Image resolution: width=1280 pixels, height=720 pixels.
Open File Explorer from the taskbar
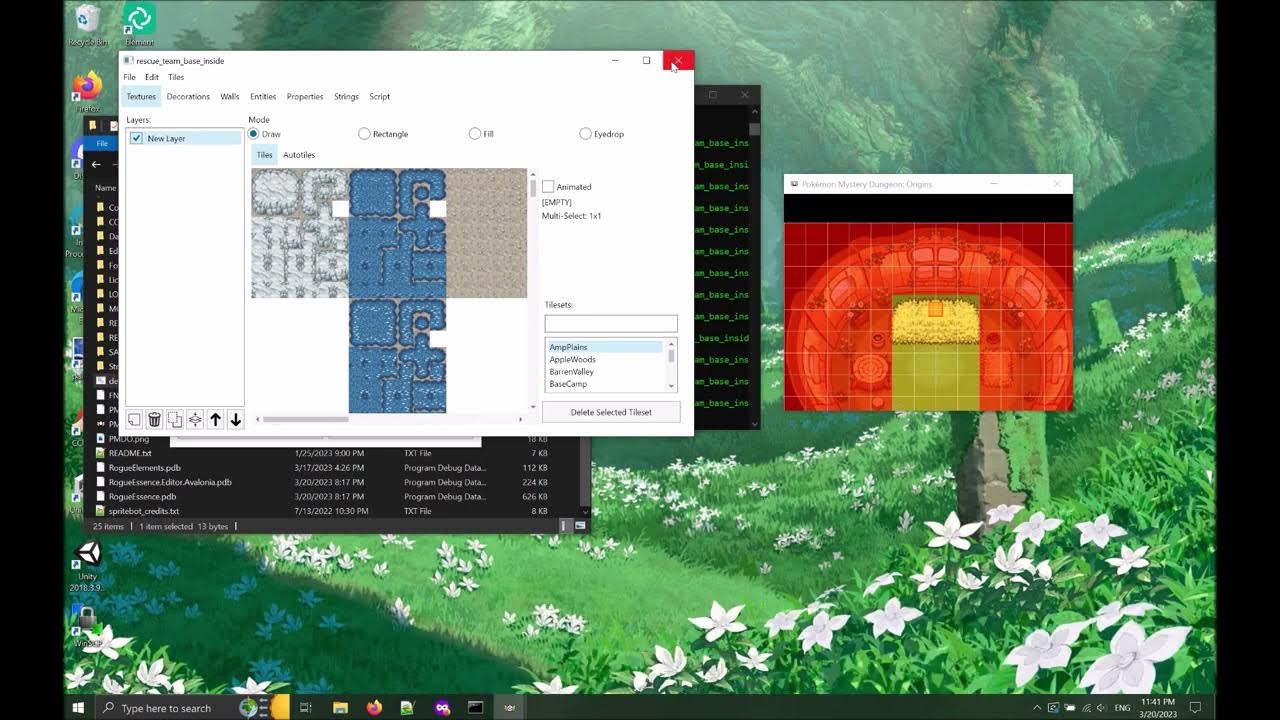pos(340,707)
